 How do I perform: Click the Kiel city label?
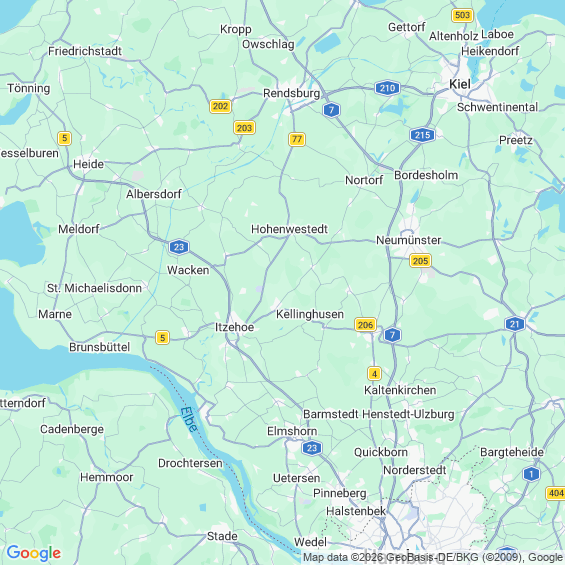(460, 84)
